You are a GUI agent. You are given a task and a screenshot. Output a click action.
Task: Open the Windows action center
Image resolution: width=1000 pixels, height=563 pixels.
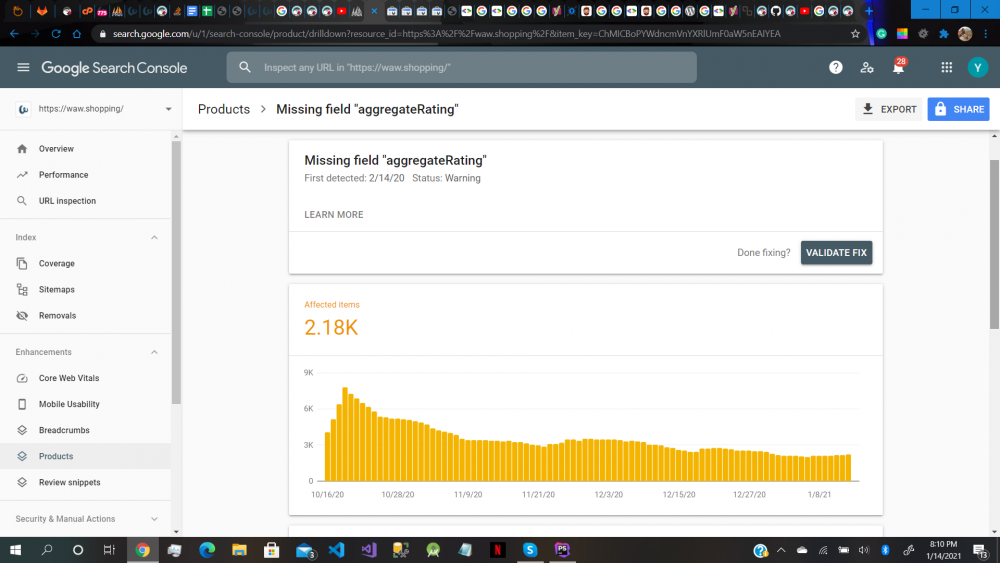pyautogui.click(x=981, y=550)
